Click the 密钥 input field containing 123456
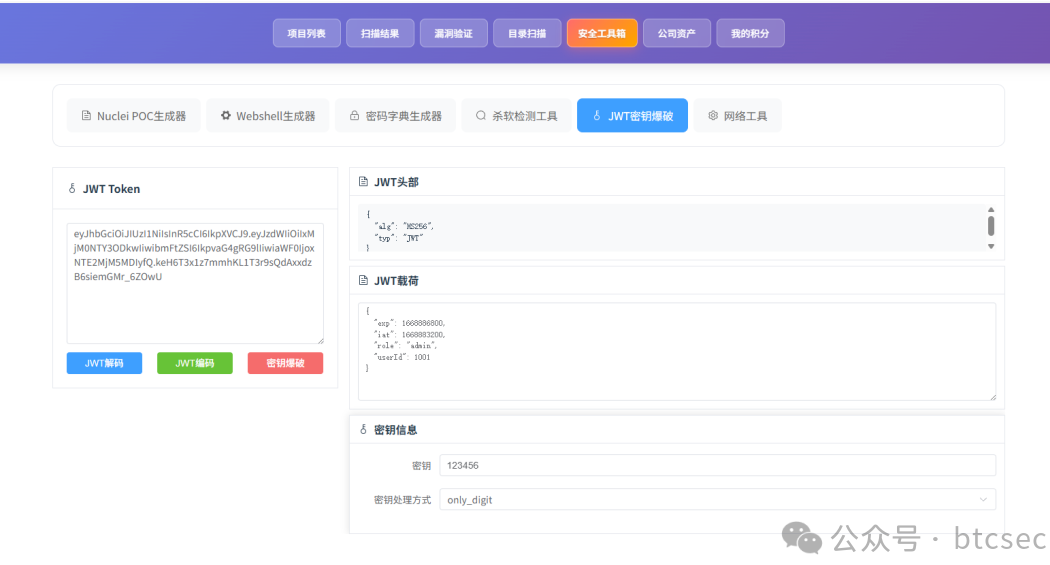1050x565 pixels. (717, 465)
